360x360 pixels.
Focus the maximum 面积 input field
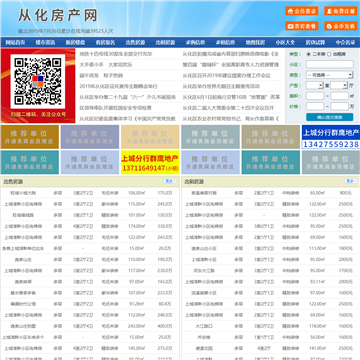[x=340, y=96]
